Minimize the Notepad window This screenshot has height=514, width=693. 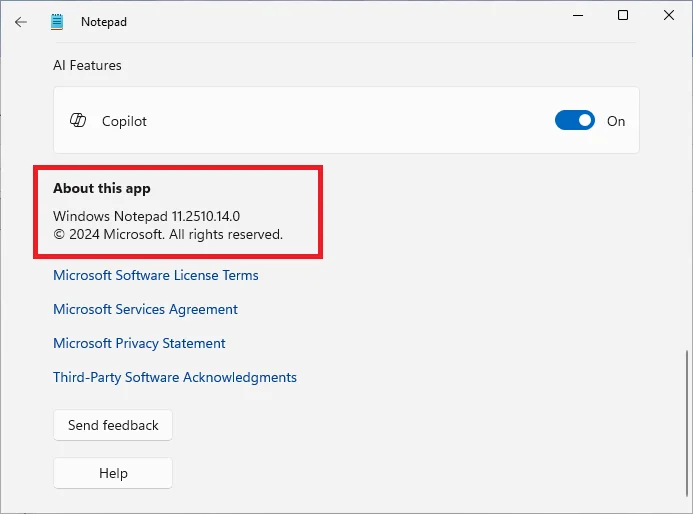coord(578,15)
